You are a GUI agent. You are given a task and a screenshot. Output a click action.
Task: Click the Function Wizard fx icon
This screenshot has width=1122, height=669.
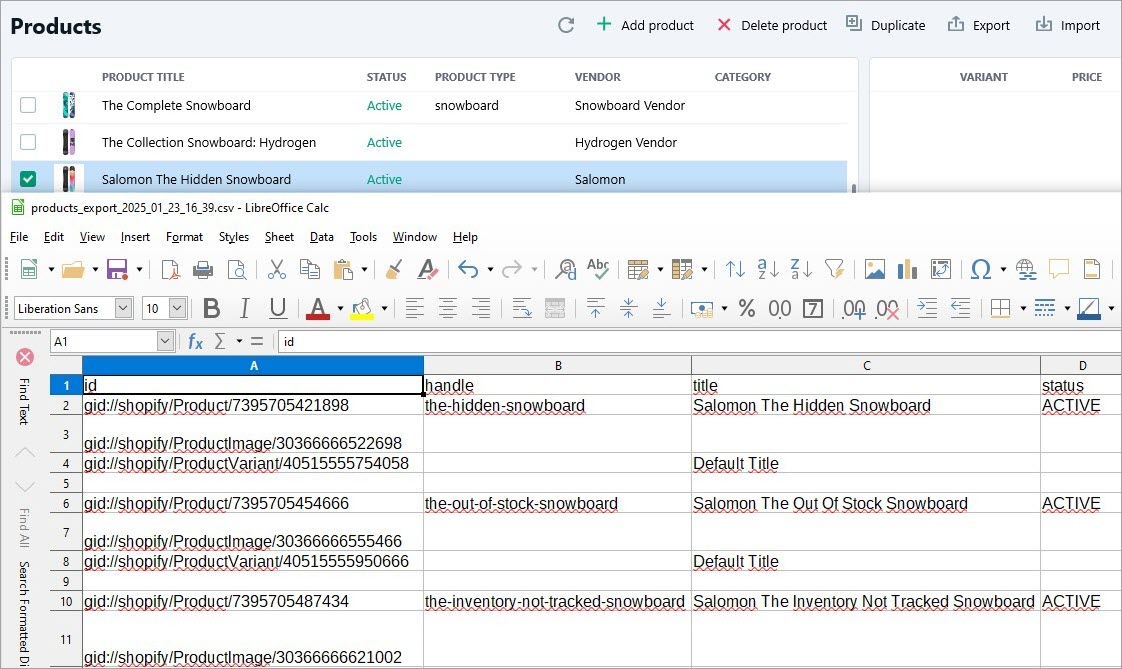[195, 341]
